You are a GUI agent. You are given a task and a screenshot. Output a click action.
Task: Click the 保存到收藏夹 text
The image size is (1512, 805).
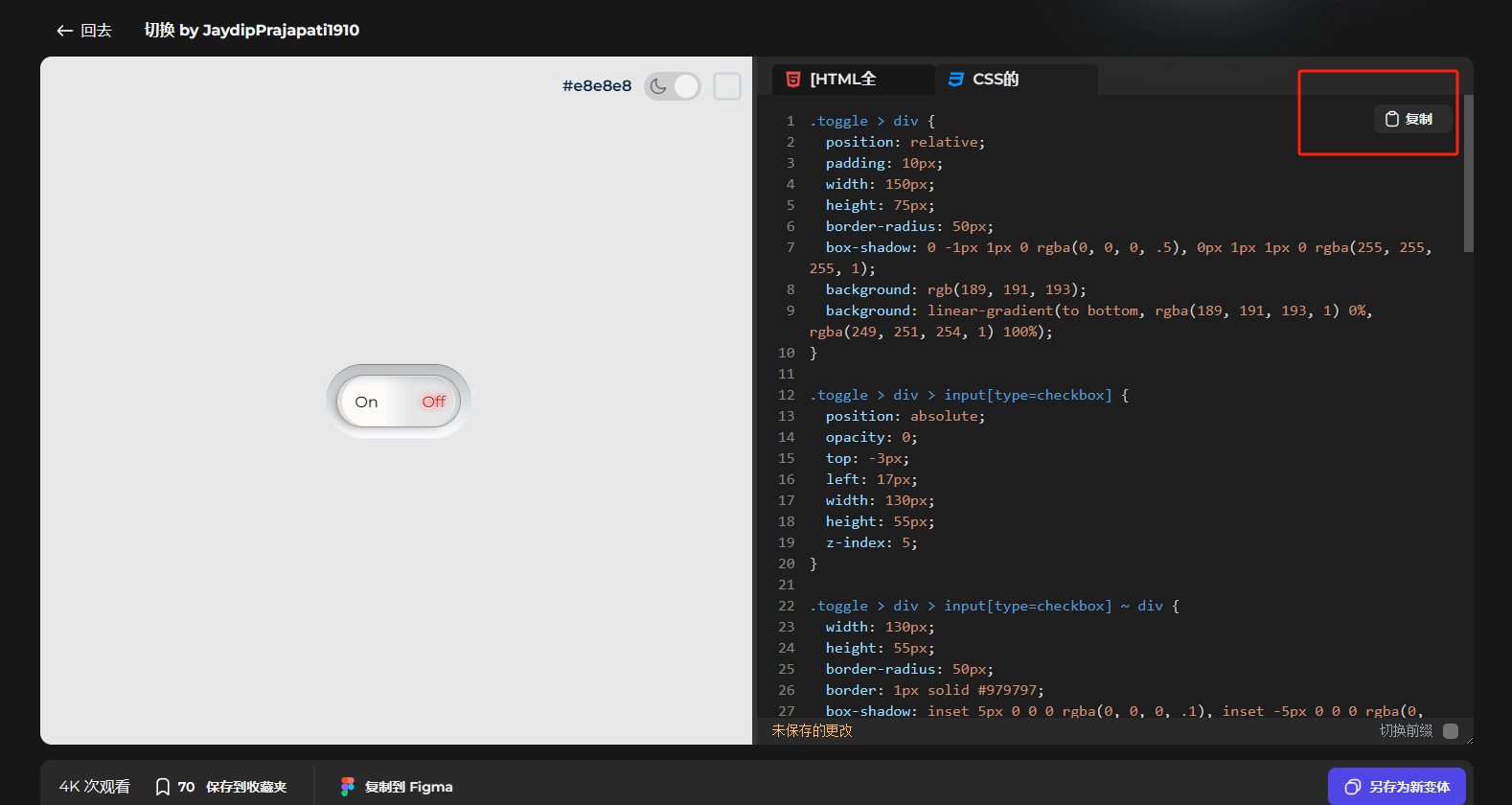(246, 787)
